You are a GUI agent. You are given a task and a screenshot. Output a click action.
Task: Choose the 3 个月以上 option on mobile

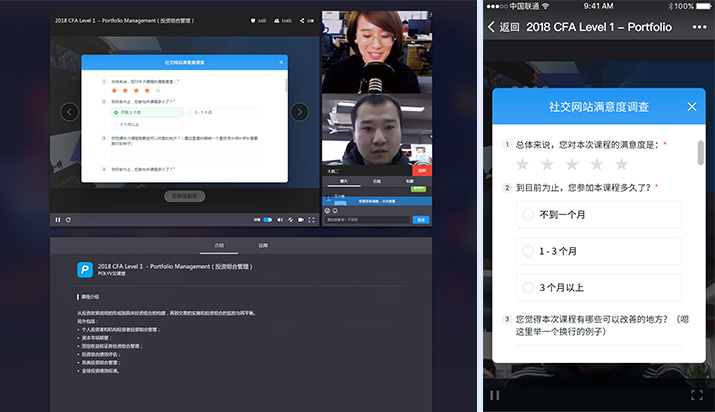click(528, 287)
